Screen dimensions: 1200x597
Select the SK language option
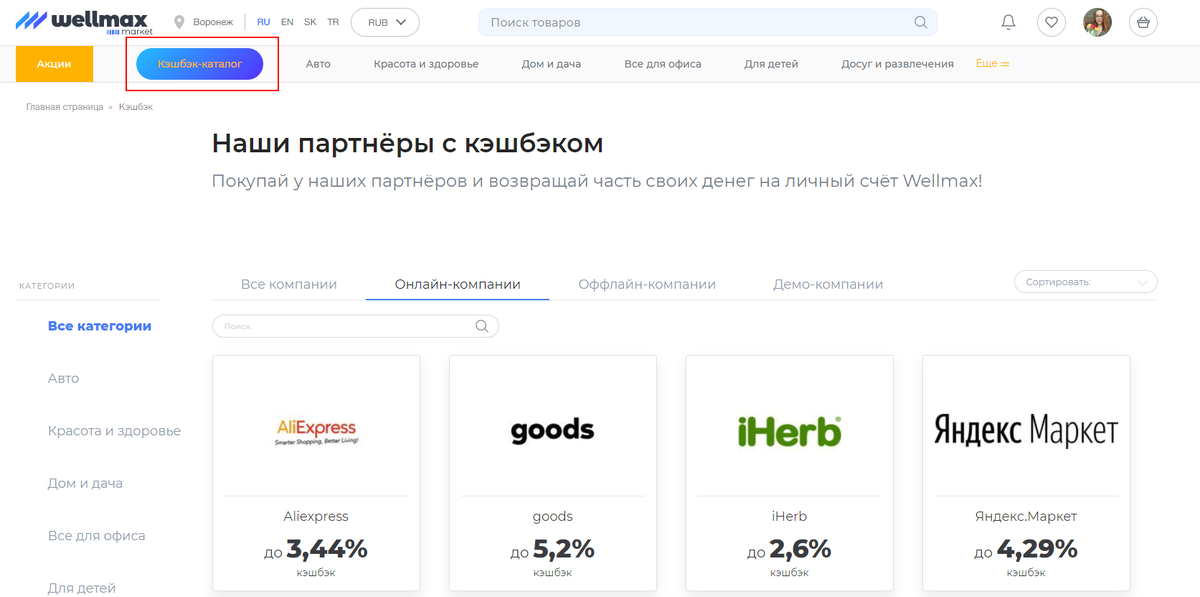pos(310,21)
